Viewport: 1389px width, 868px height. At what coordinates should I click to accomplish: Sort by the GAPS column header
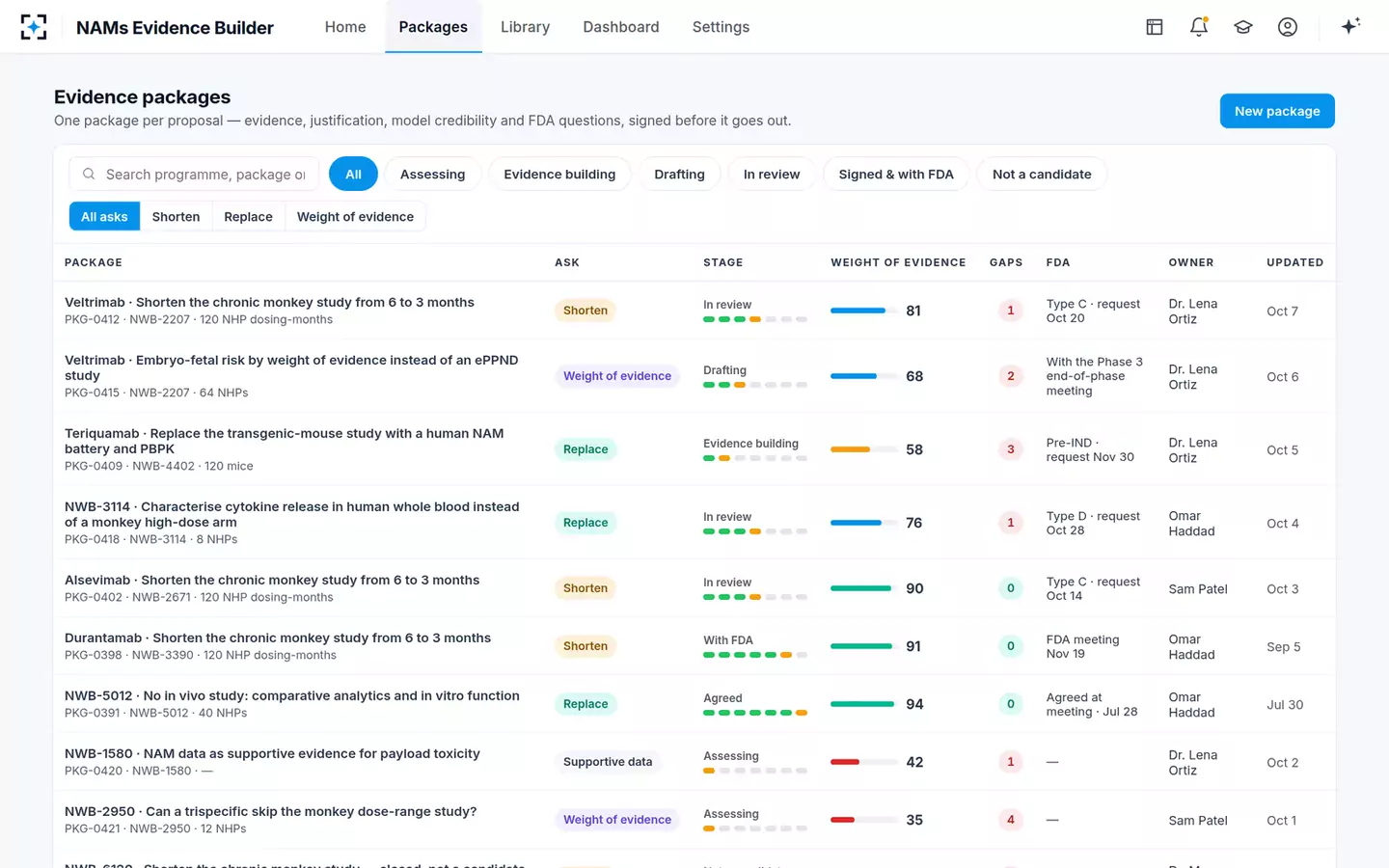pos(1006,262)
